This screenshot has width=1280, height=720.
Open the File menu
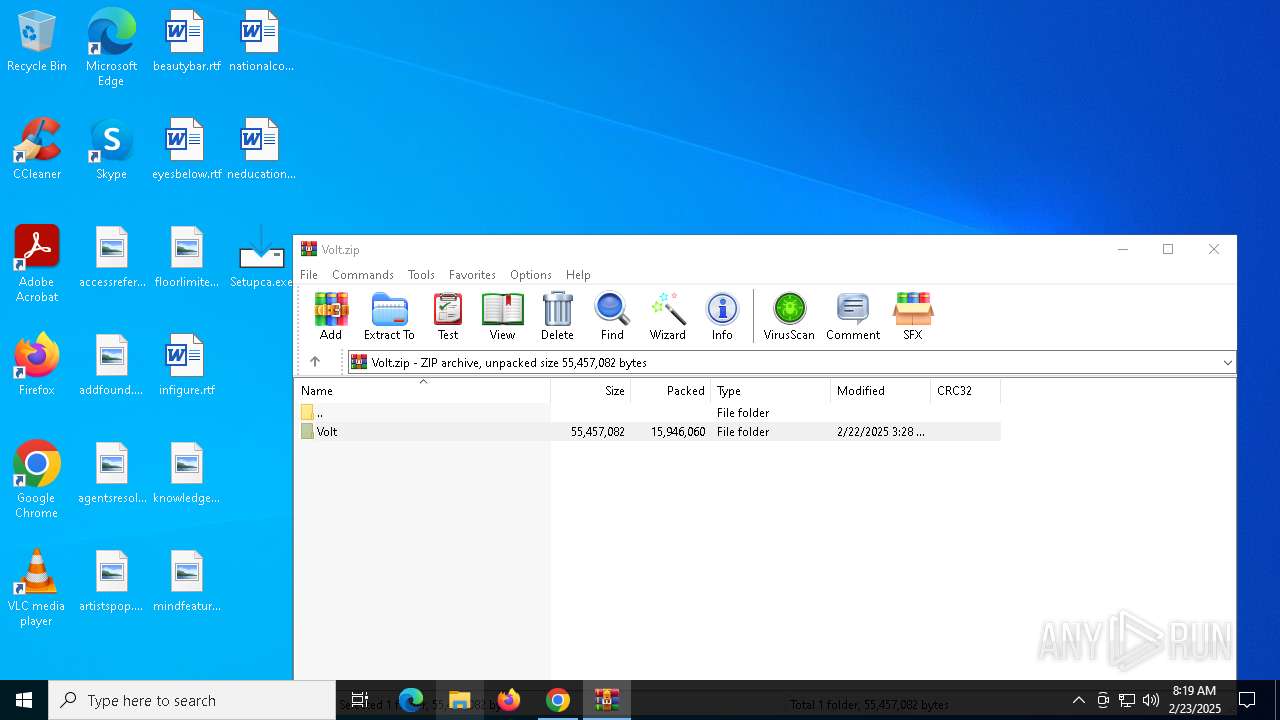(x=309, y=274)
